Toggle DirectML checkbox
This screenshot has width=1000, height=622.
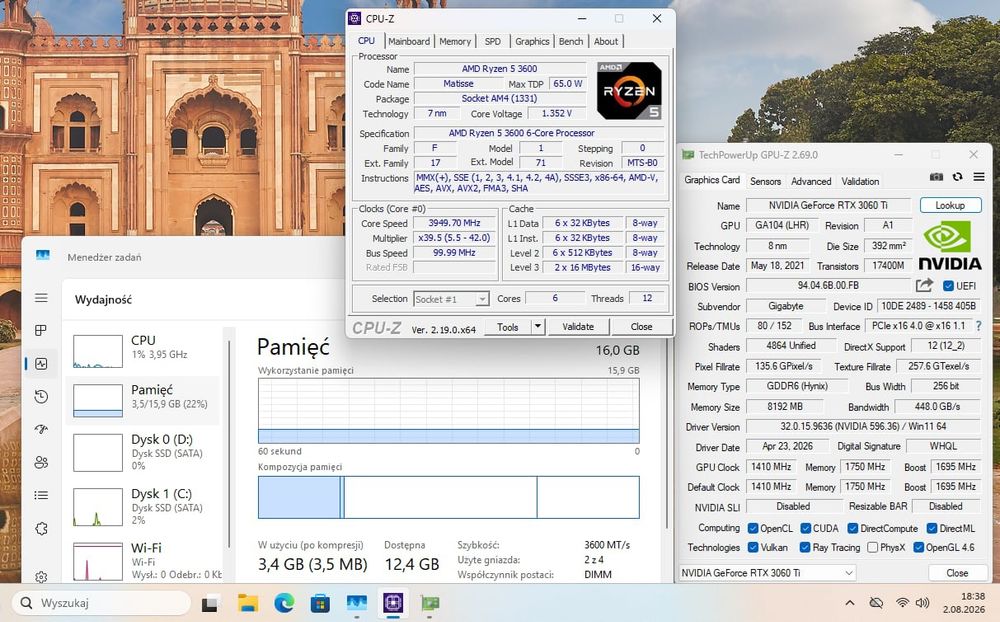coord(932,528)
